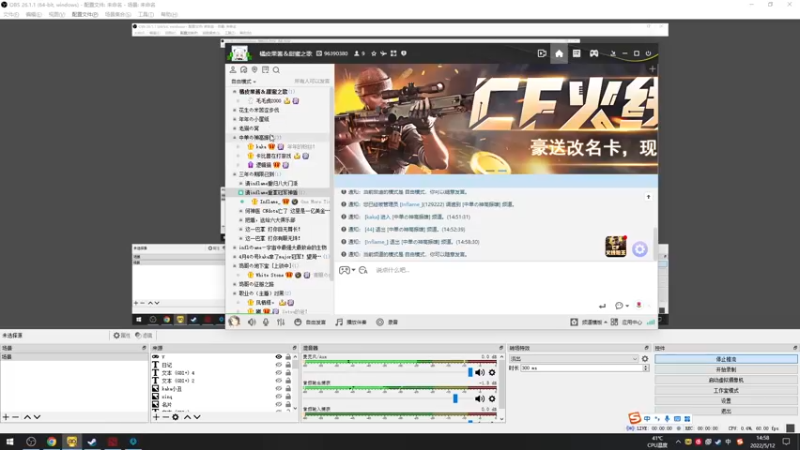Screen dimensions: 800x450
Task: Undock the Sources panel via float icon
Action: coord(294,348)
